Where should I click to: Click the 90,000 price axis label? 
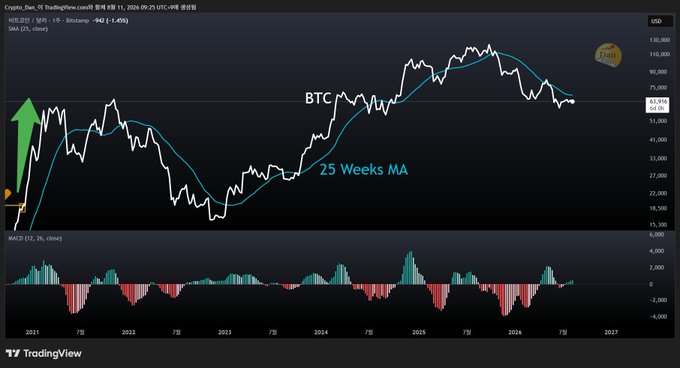pos(658,72)
